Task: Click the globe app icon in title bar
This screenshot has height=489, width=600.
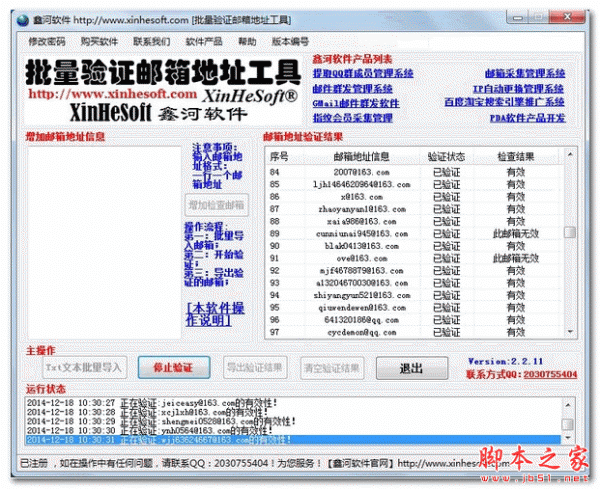Action: pyautogui.click(x=23, y=20)
